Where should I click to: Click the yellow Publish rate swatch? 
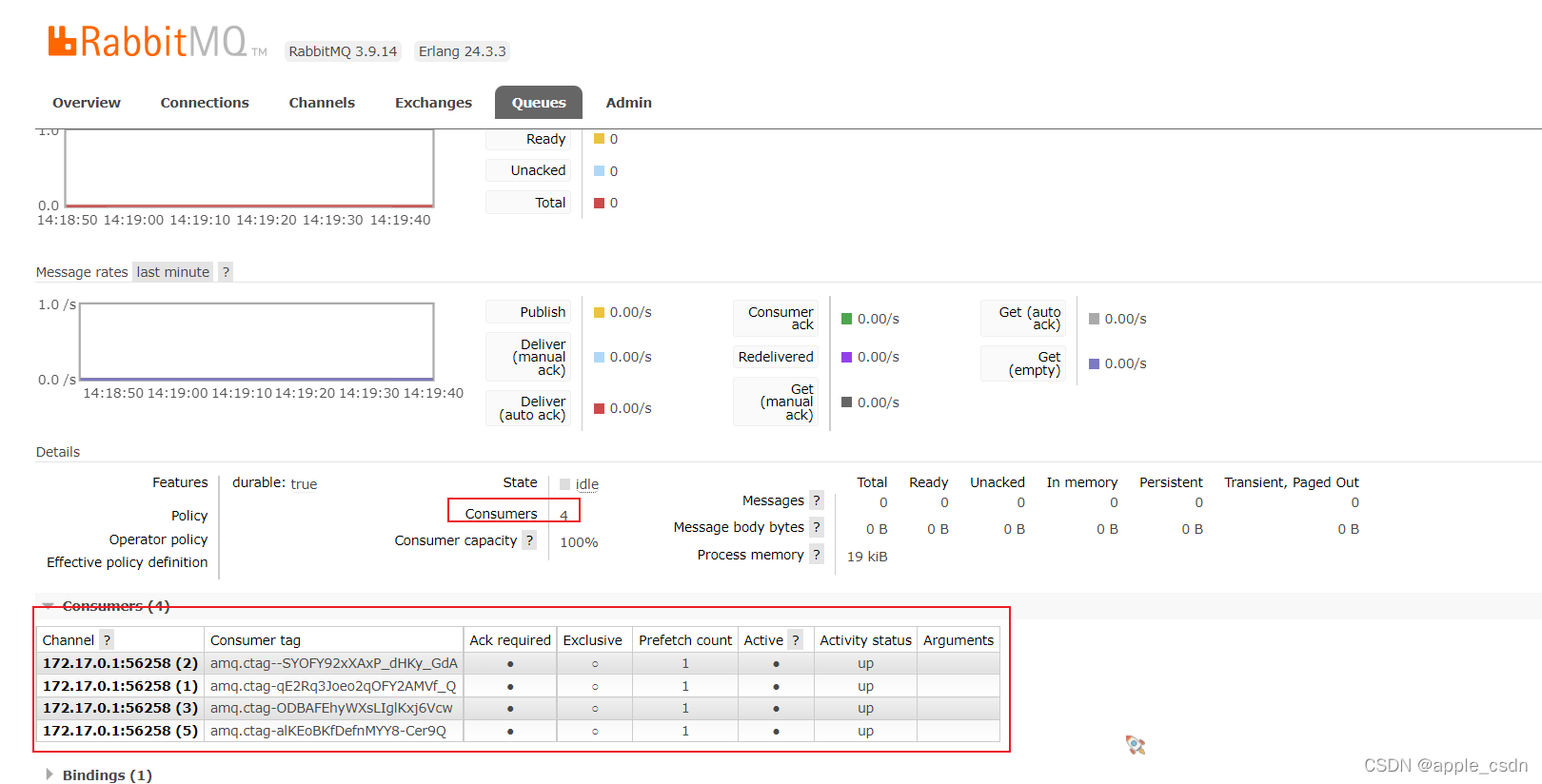[x=600, y=312]
